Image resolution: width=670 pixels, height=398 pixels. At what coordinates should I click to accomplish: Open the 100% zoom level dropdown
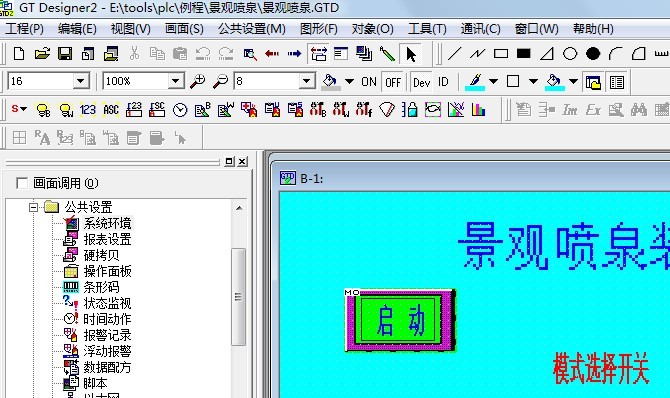pos(175,81)
